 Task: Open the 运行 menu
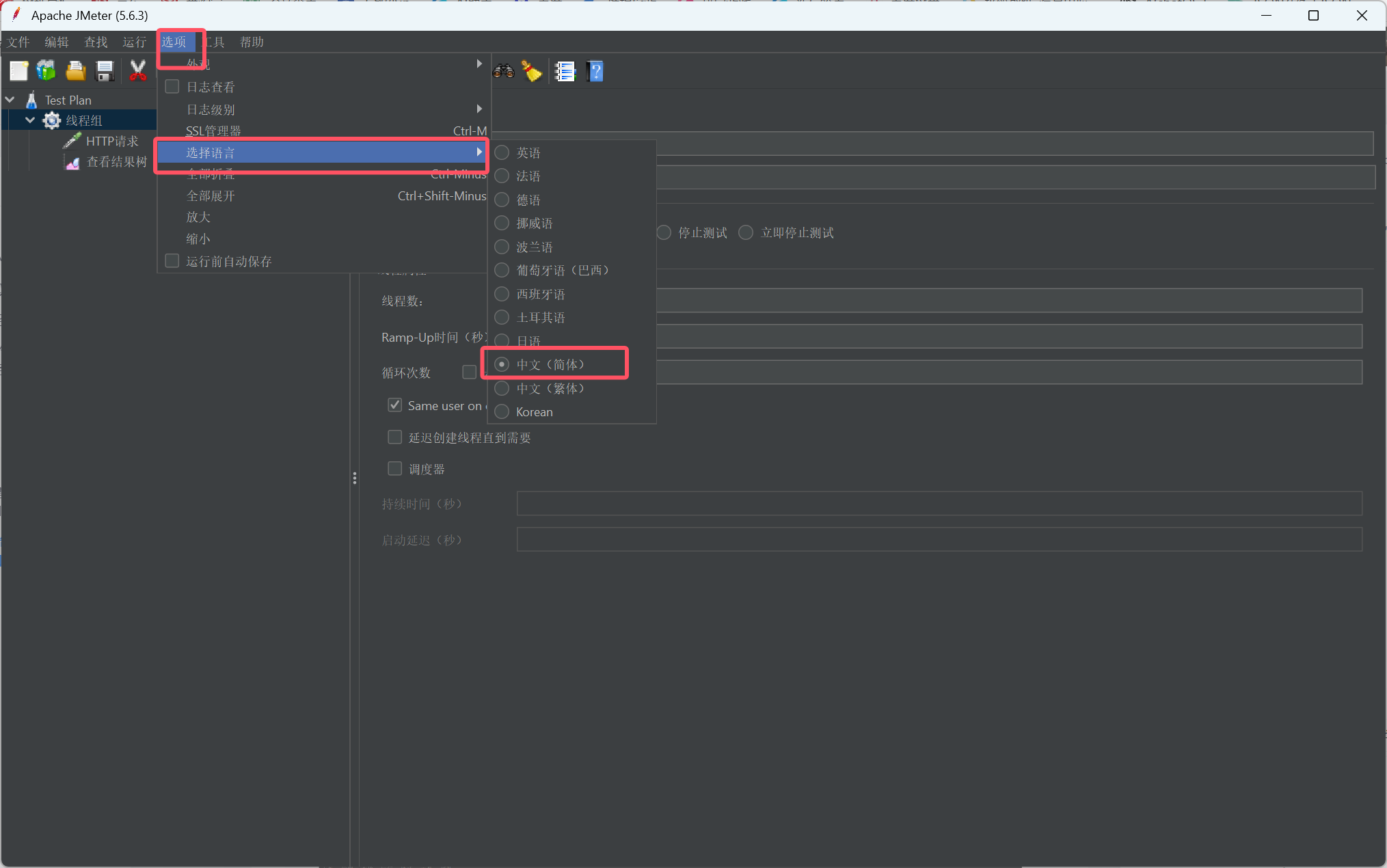tap(135, 42)
